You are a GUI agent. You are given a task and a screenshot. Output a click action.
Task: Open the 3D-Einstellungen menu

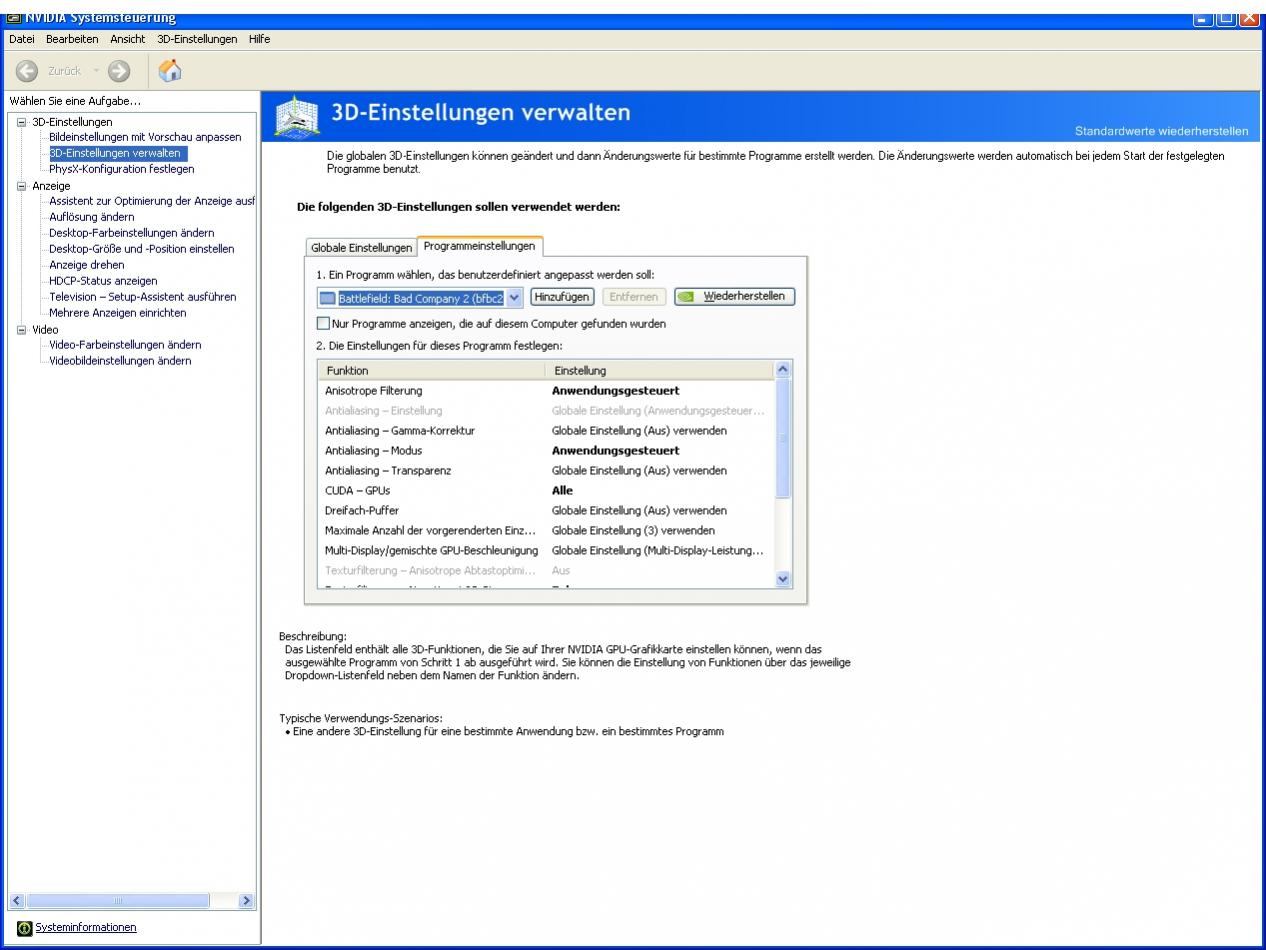197,38
